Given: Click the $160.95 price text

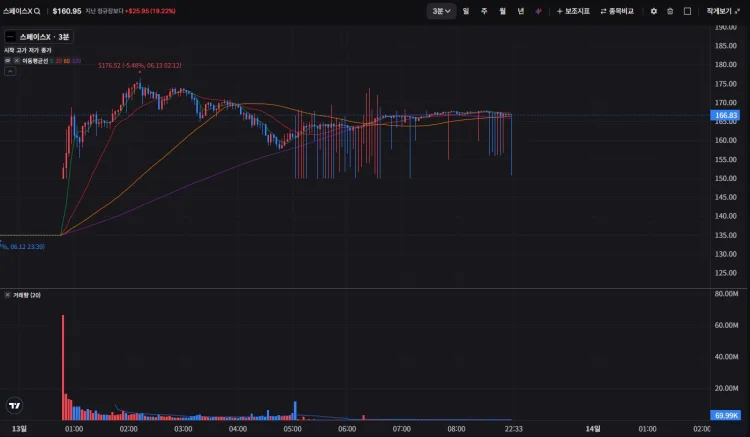Looking at the screenshot, I should tap(67, 11).
